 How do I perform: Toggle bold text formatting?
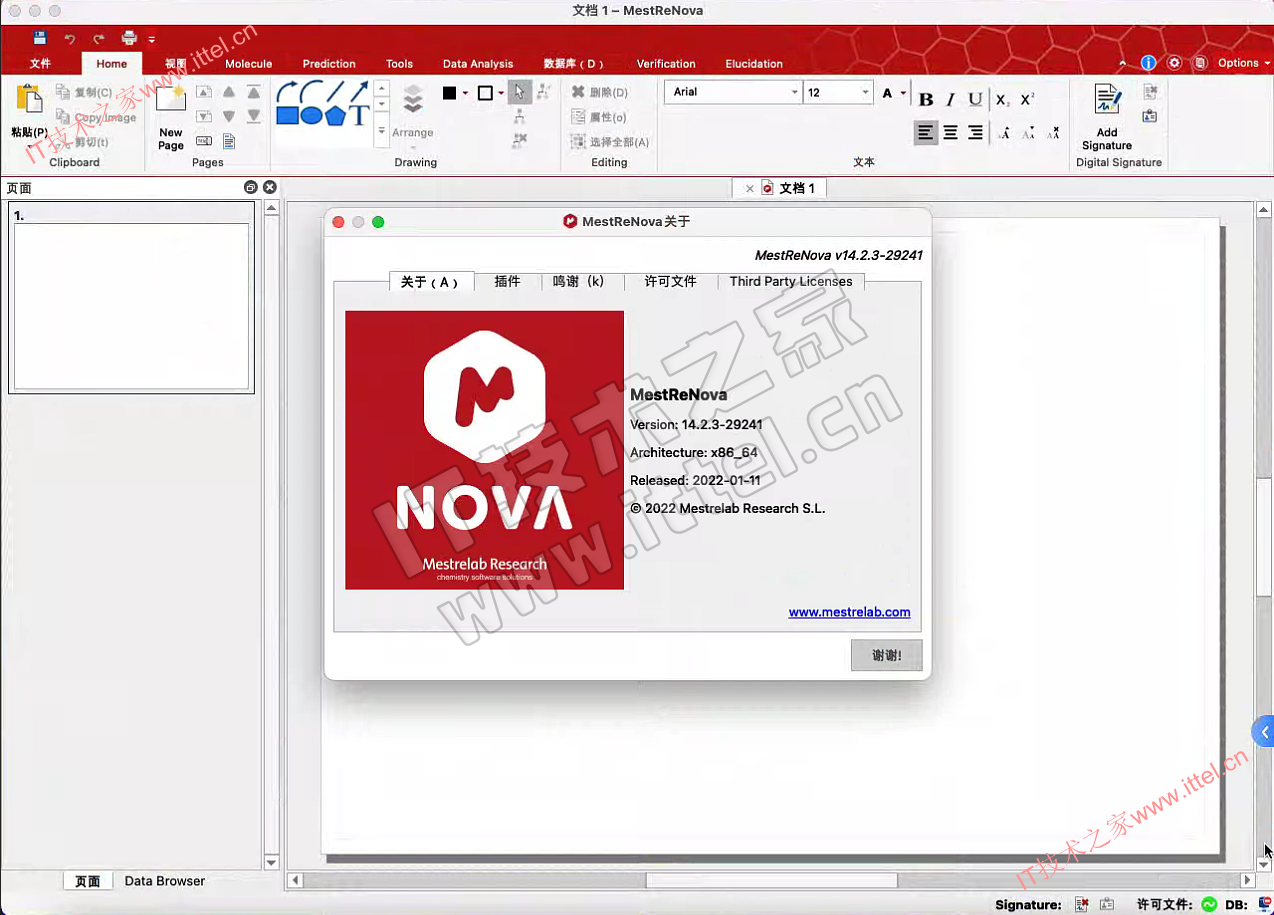[x=926, y=99]
